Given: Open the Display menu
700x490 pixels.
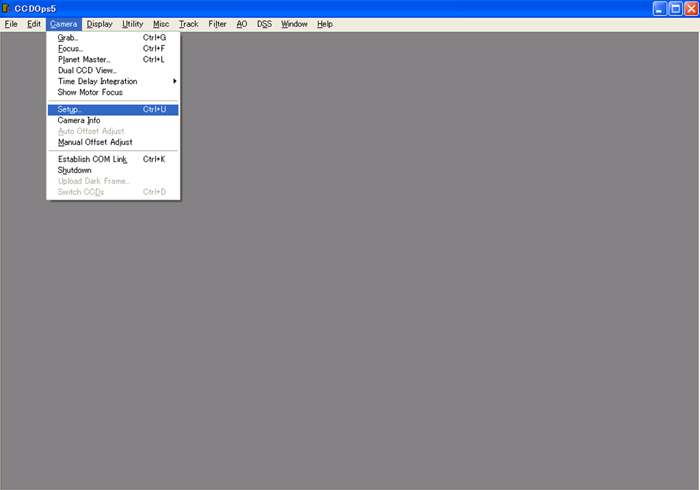Looking at the screenshot, I should point(99,24).
